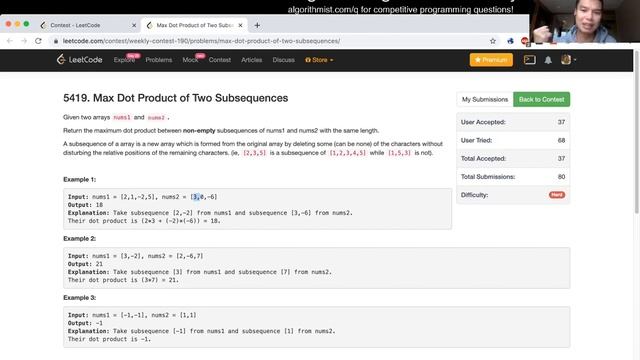Click the User Tried stat row
The width and height of the screenshot is (640, 360).
click(513, 140)
